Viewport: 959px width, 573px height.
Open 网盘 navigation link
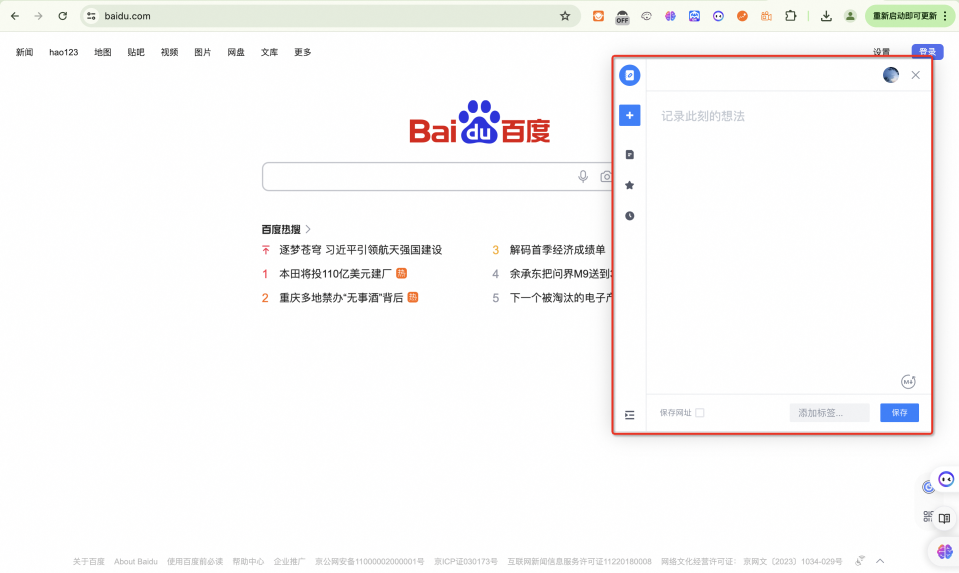[236, 52]
